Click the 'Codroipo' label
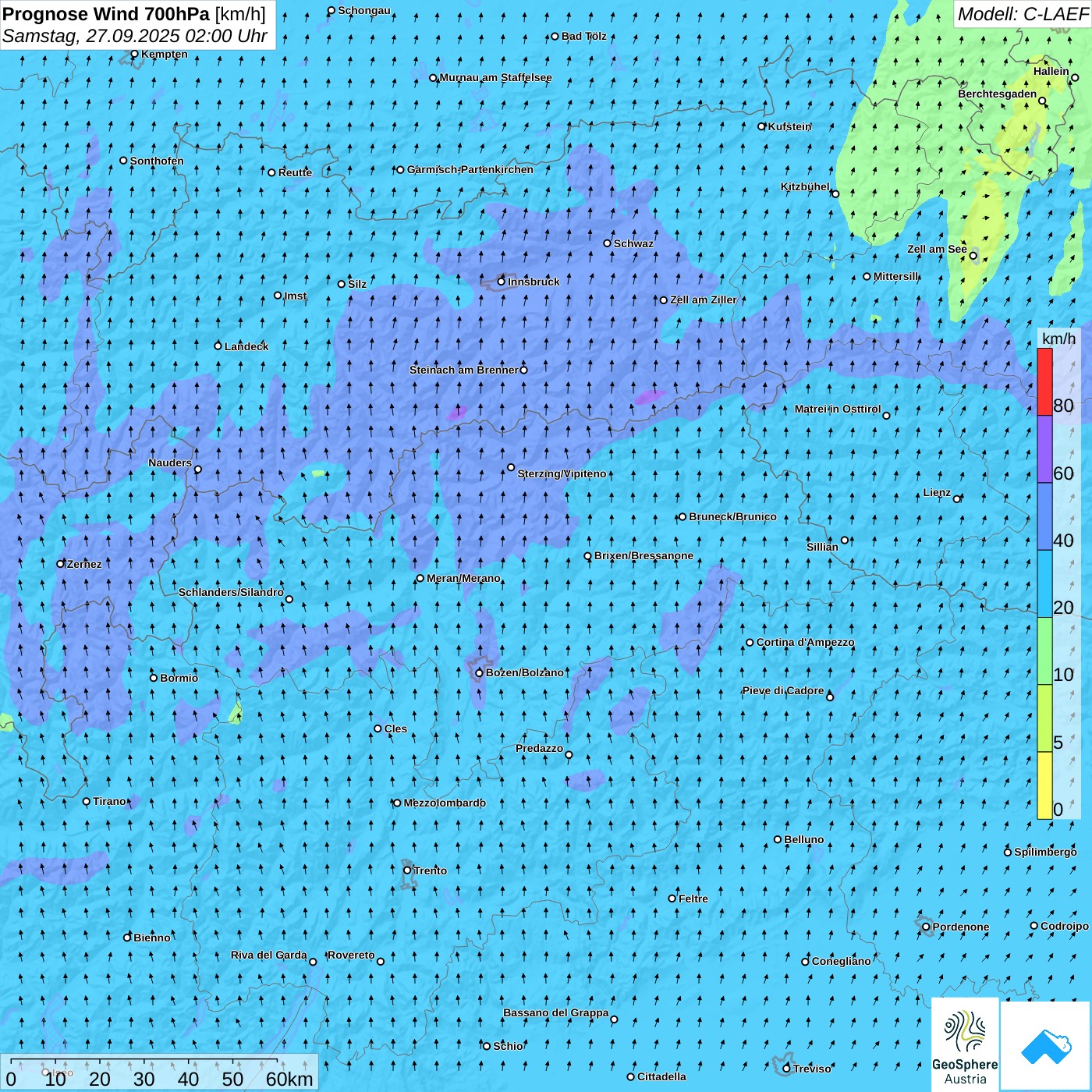Image resolution: width=1092 pixels, height=1092 pixels. (1065, 926)
